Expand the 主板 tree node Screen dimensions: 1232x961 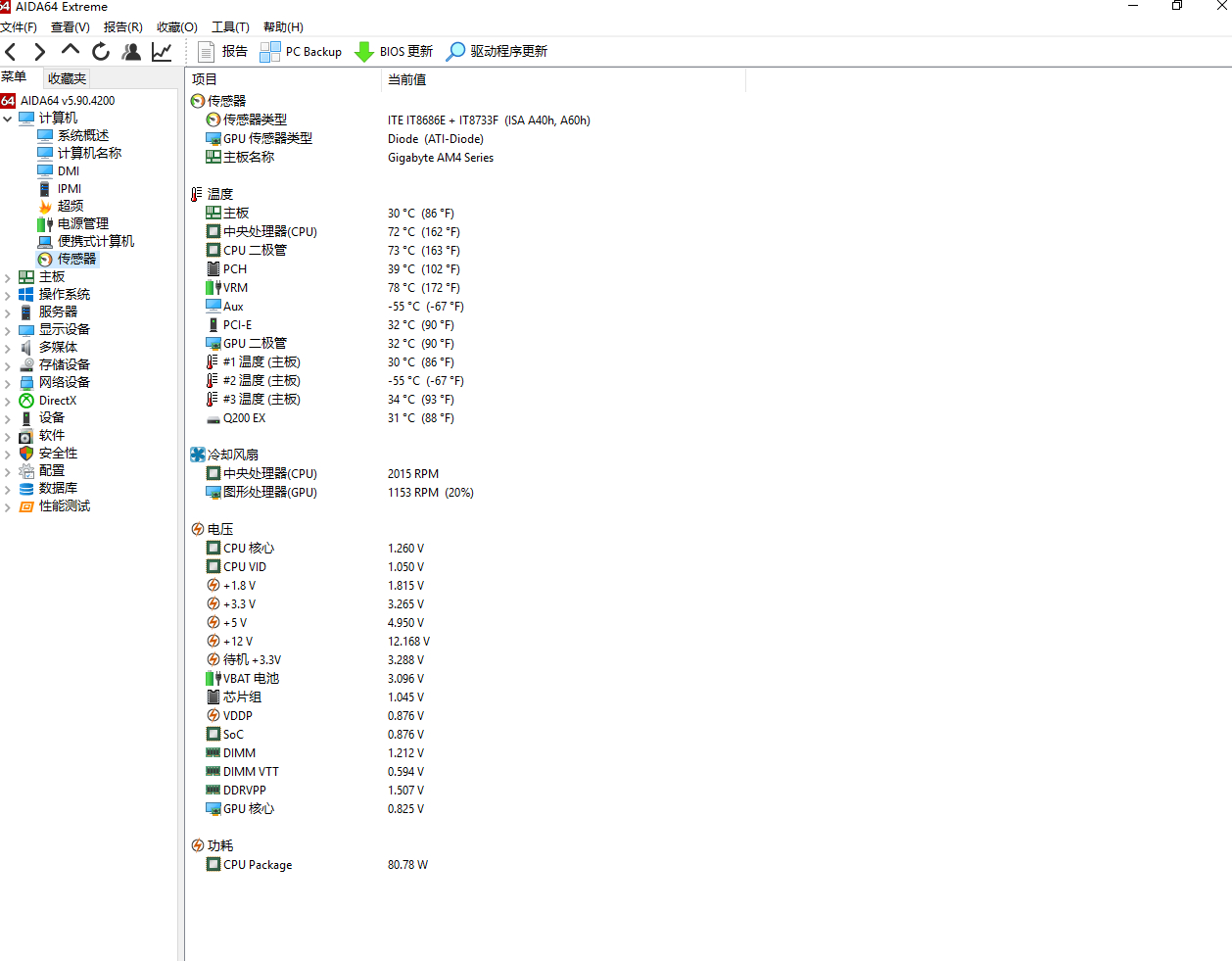coord(8,277)
